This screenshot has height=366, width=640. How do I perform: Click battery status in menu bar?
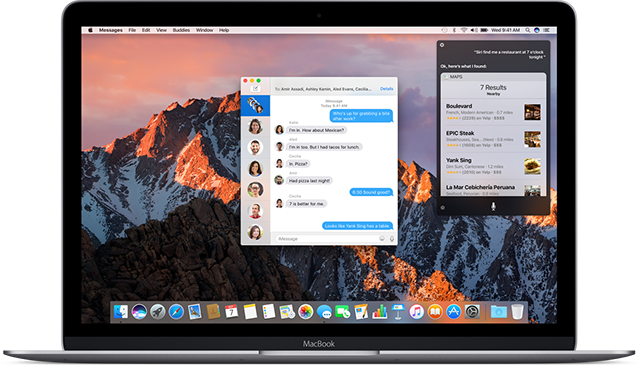click(484, 30)
